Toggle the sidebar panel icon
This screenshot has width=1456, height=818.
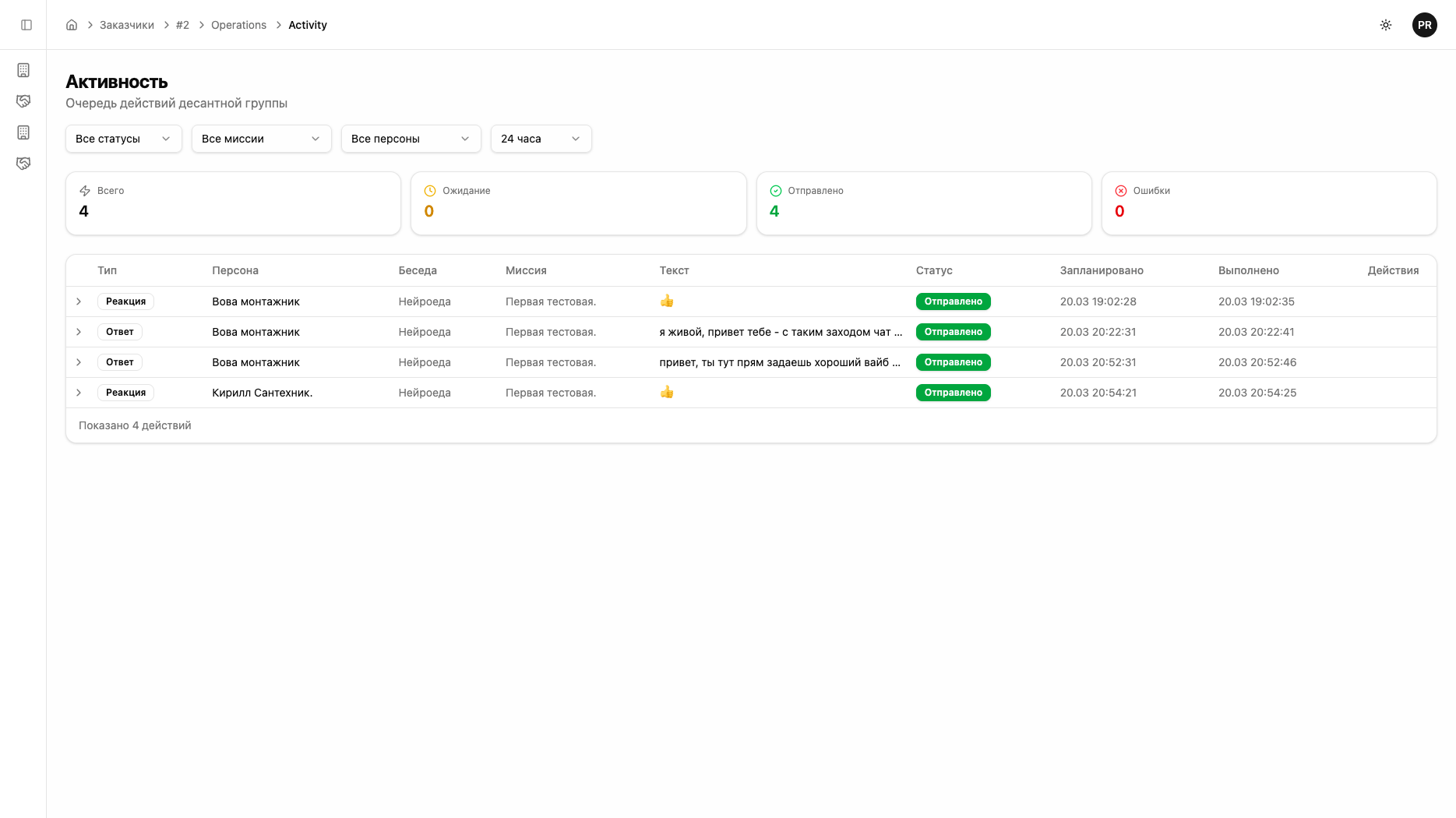26,25
